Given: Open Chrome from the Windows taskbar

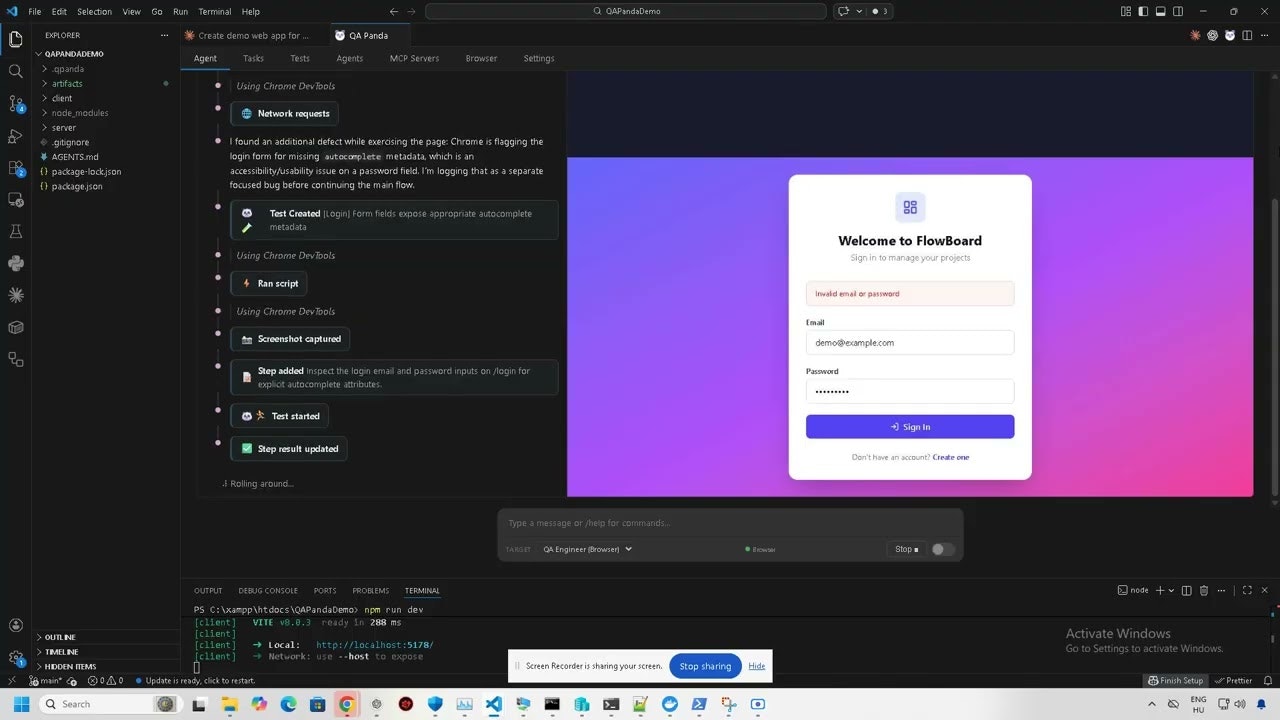Looking at the screenshot, I should click(346, 704).
